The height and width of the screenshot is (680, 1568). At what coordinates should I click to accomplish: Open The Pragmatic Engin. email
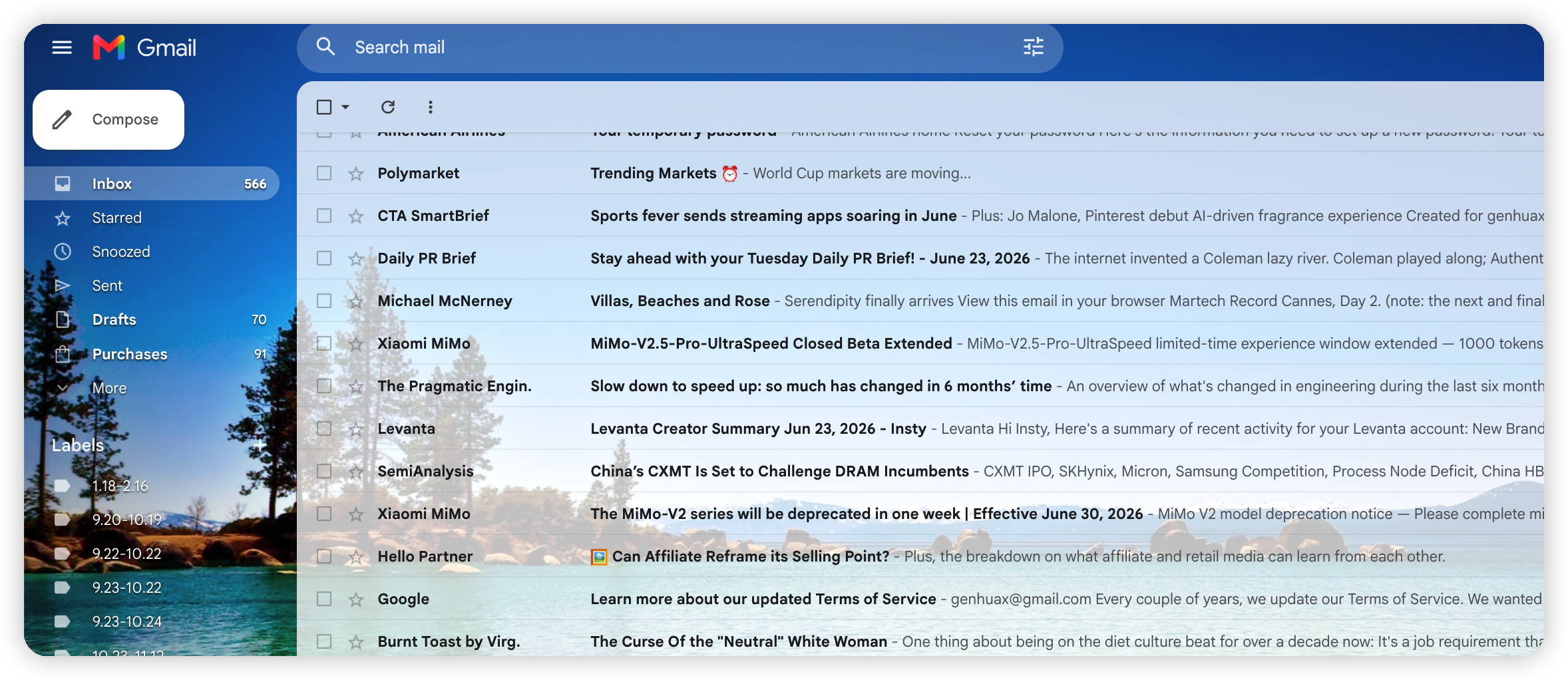coord(920,386)
